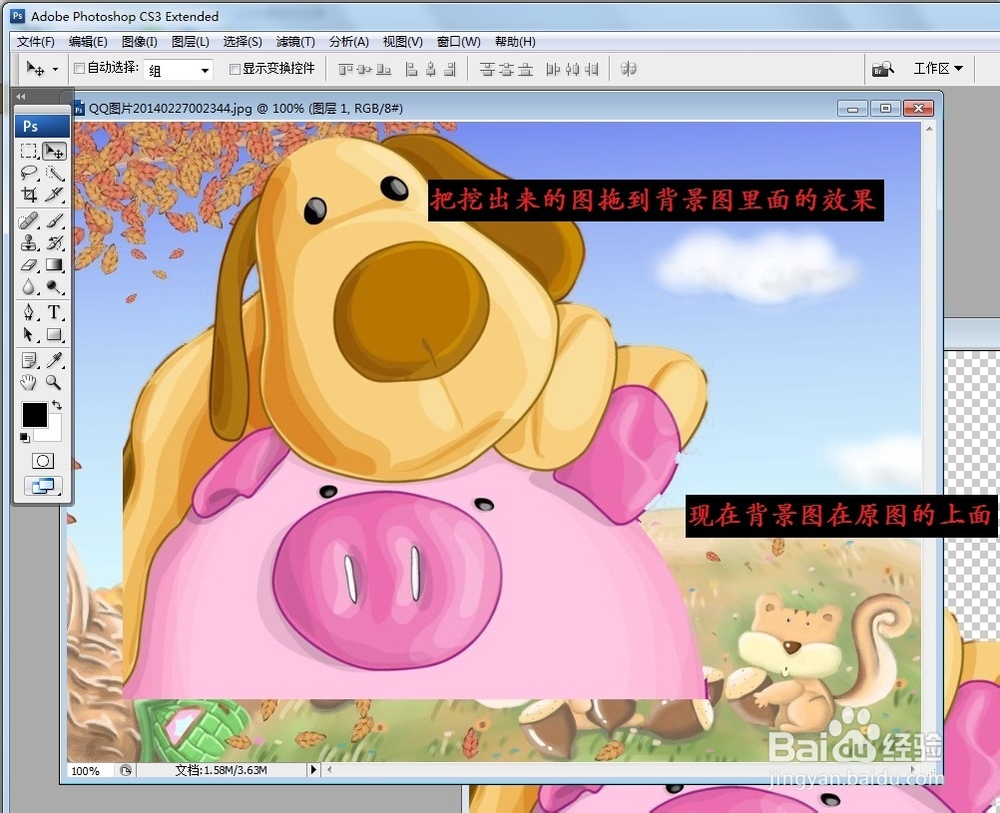Align vertical centers of layers
Screen dimensions: 1000x813
pos(364,69)
